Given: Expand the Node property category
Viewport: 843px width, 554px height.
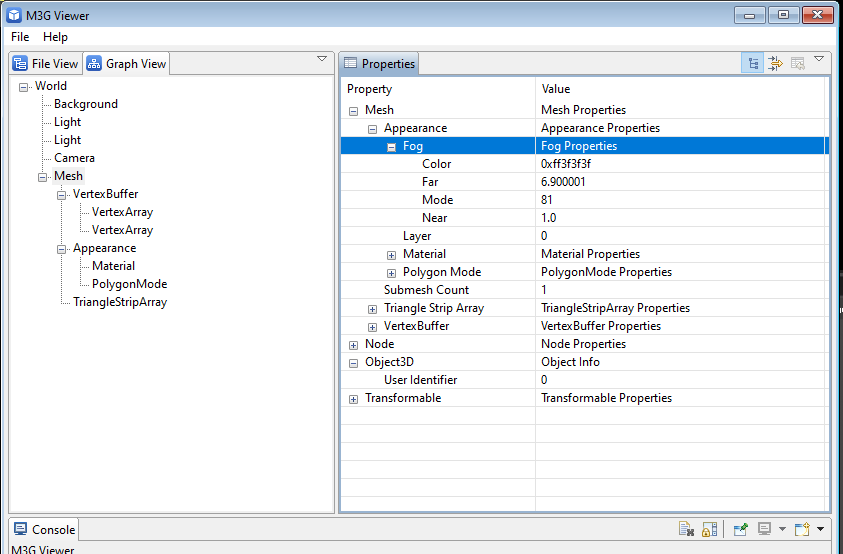Looking at the screenshot, I should (x=353, y=345).
